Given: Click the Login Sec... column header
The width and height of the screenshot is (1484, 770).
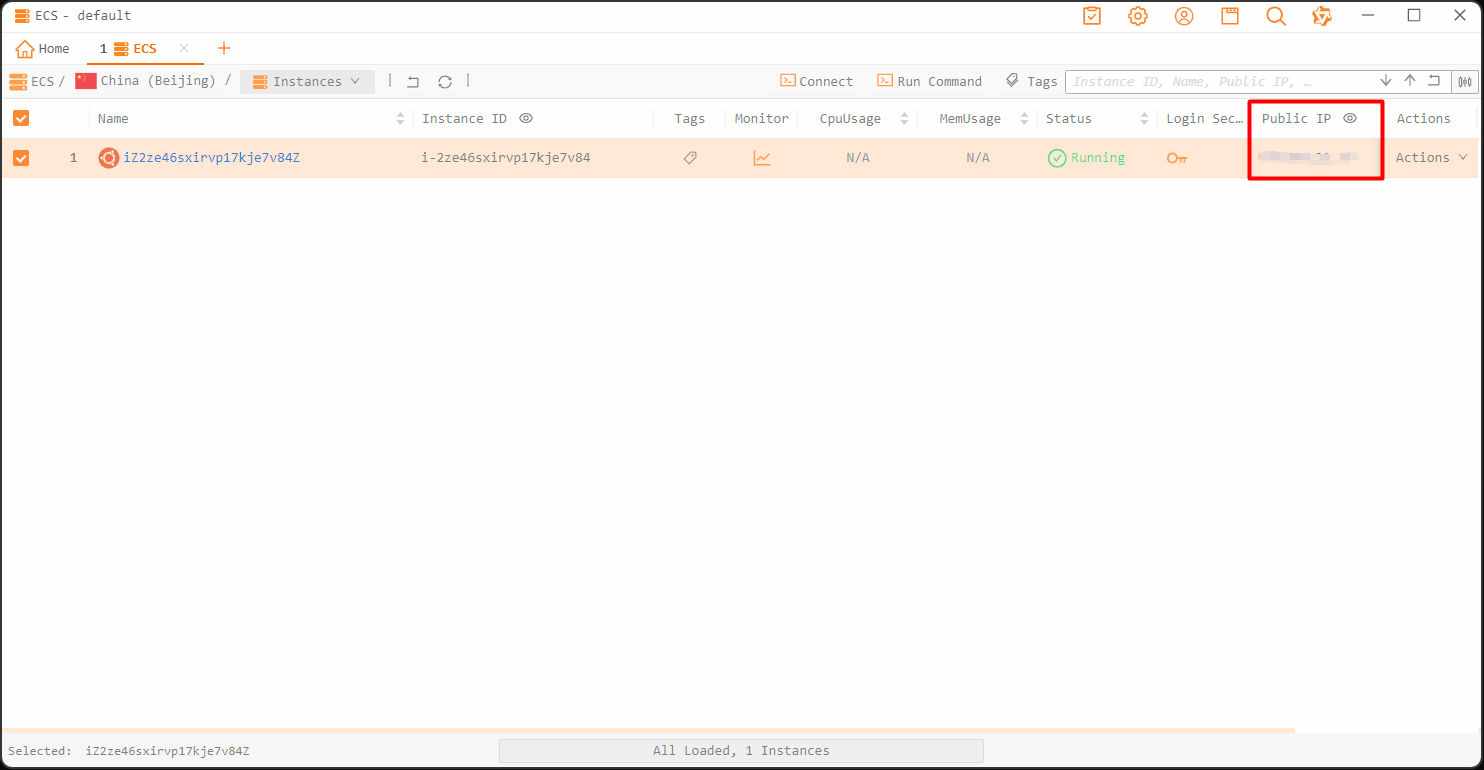Looking at the screenshot, I should click(x=1205, y=119).
